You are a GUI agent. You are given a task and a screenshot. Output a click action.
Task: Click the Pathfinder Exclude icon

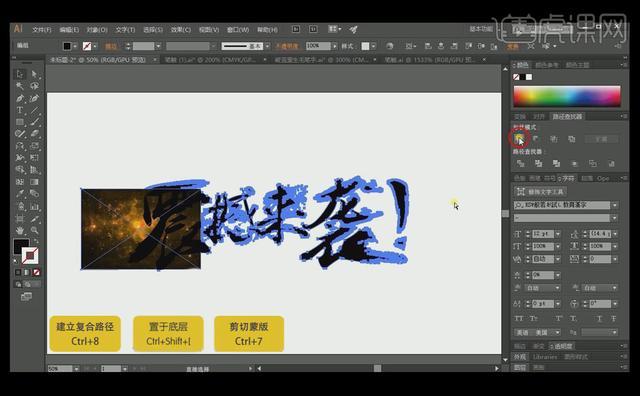click(572, 139)
